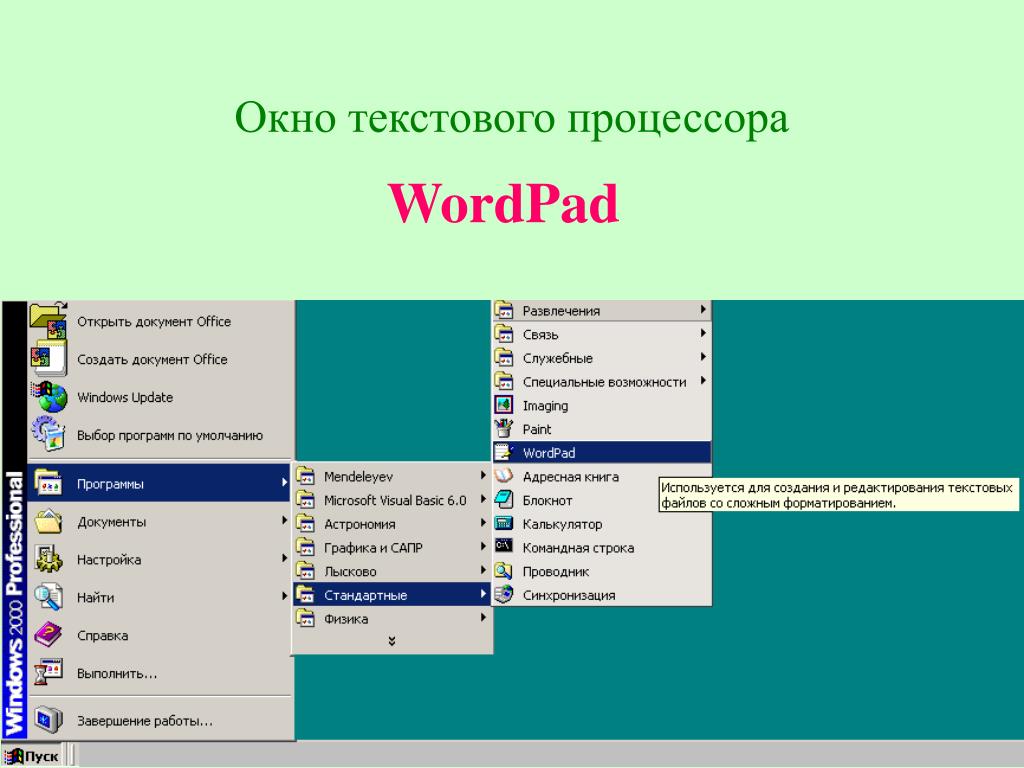Expand the Специальные возможности submenu arrow
The height and width of the screenshot is (768, 1024).
[703, 381]
